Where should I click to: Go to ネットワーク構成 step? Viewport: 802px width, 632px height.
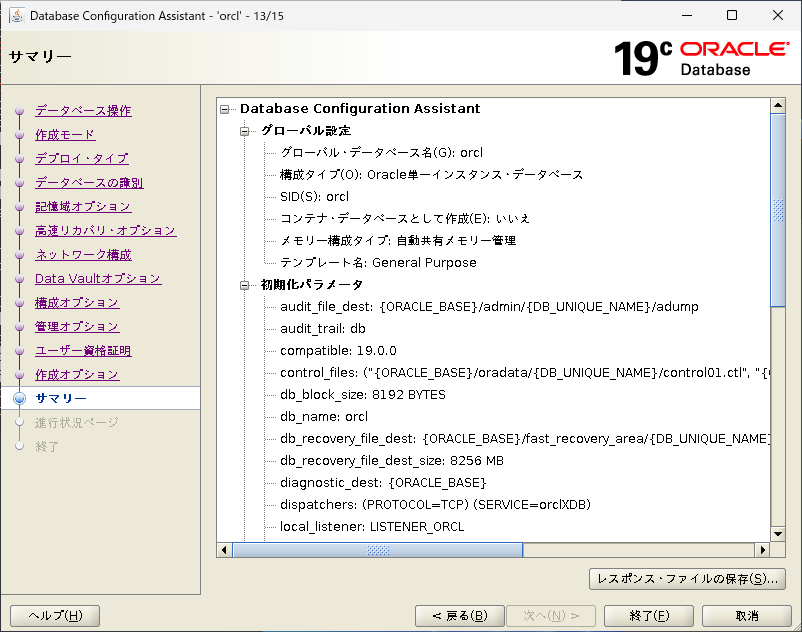[83, 255]
